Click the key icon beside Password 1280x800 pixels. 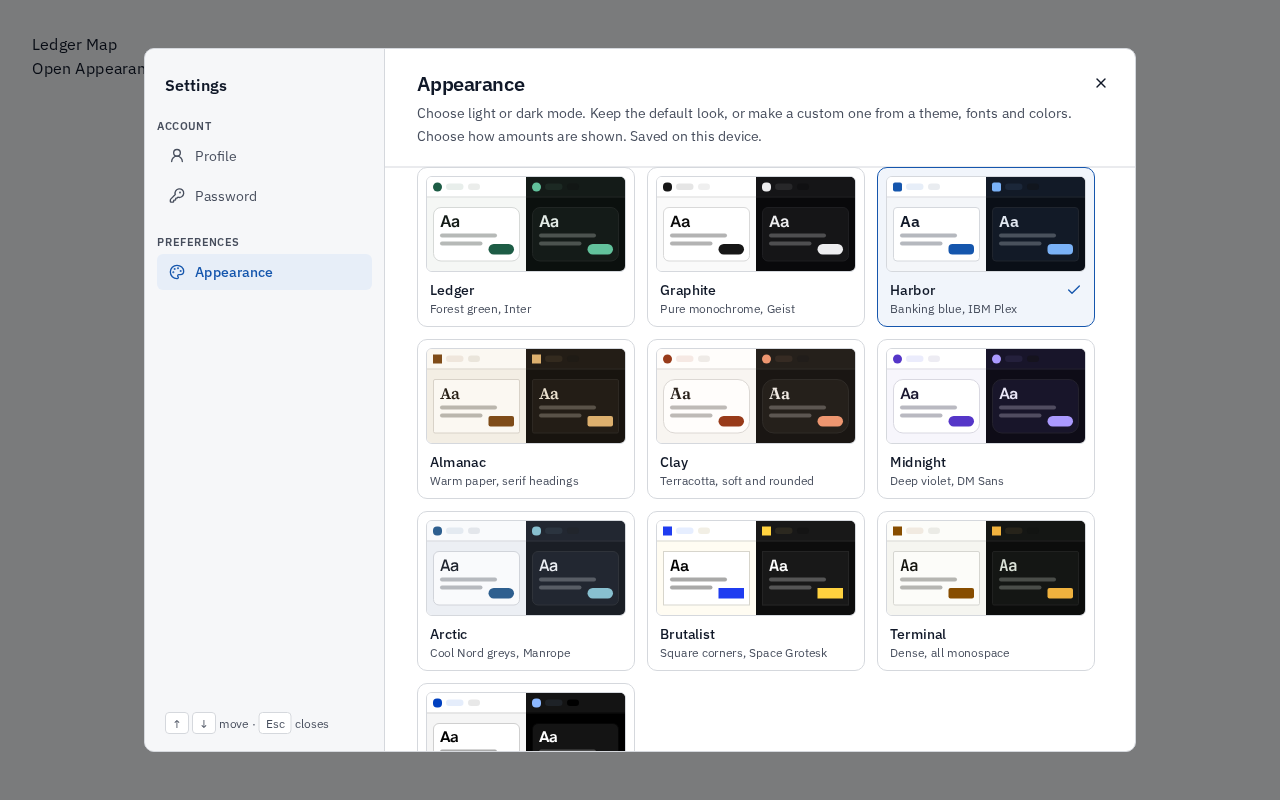(x=177, y=196)
